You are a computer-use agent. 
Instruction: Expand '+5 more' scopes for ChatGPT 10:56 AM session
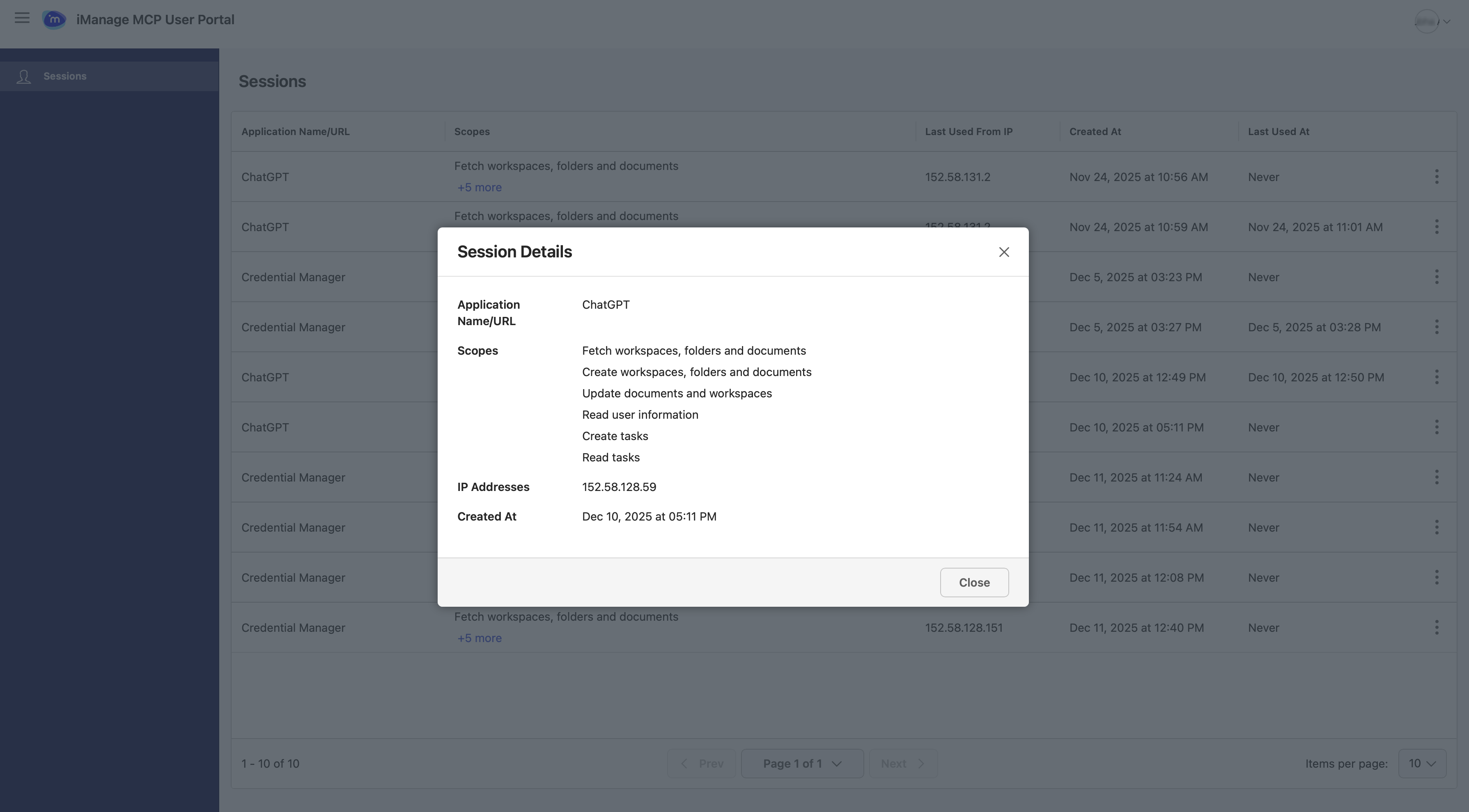[479, 188]
